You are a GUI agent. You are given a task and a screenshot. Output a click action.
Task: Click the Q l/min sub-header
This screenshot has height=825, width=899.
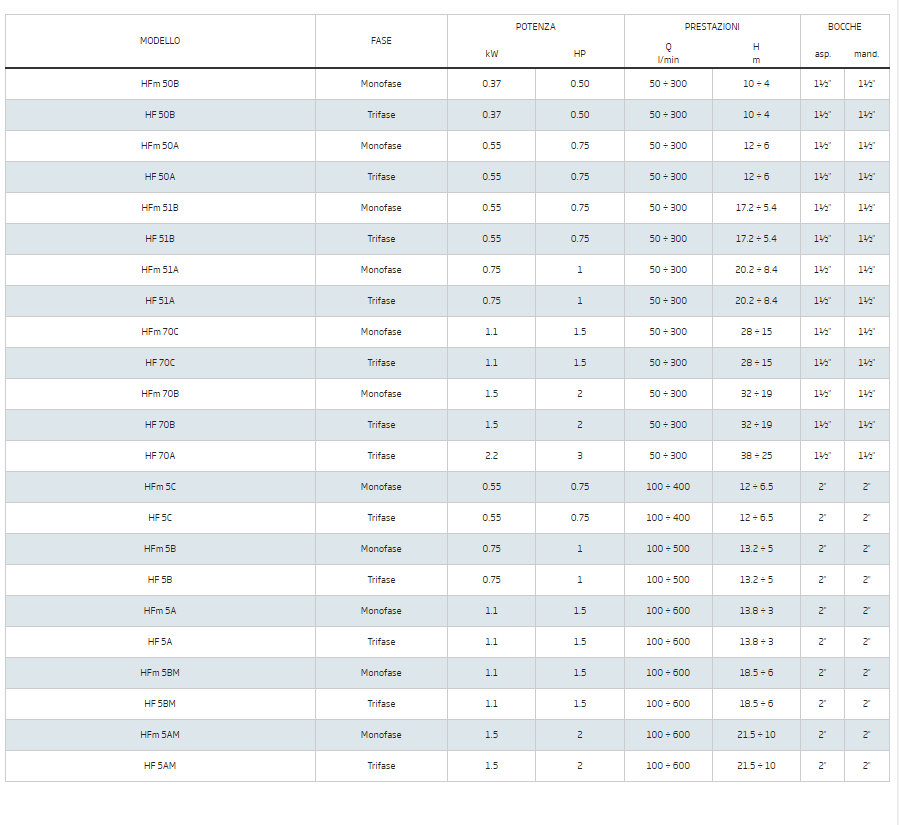click(x=668, y=53)
